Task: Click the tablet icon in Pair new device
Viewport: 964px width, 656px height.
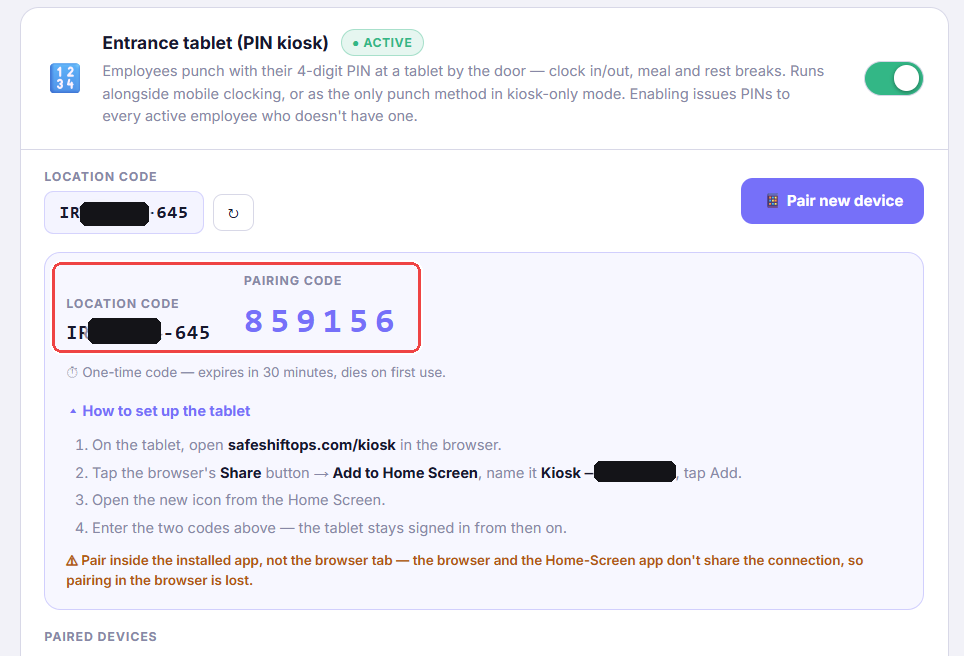Action: tap(772, 201)
